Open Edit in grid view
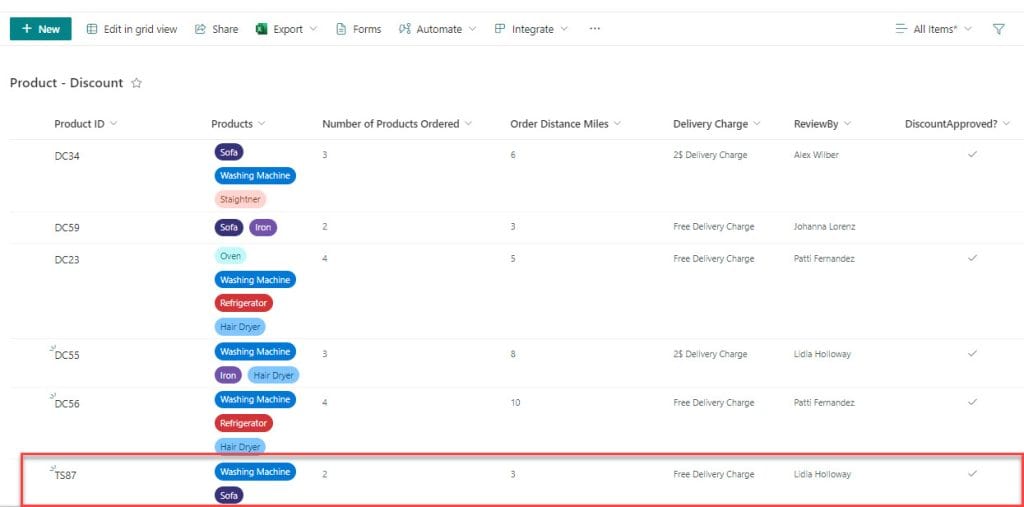The image size is (1024, 507). pyautogui.click(x=132, y=29)
